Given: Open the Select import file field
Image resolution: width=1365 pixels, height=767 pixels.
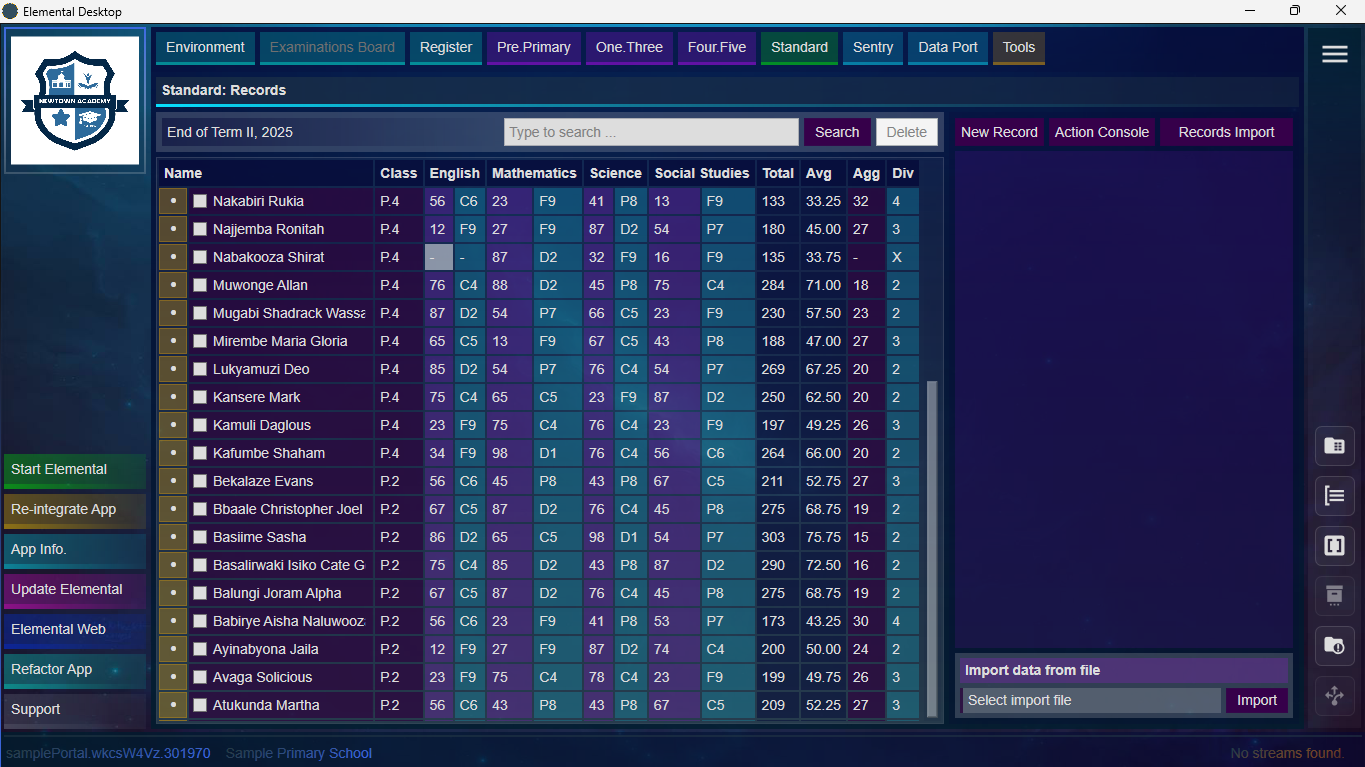Looking at the screenshot, I should click(x=1091, y=700).
